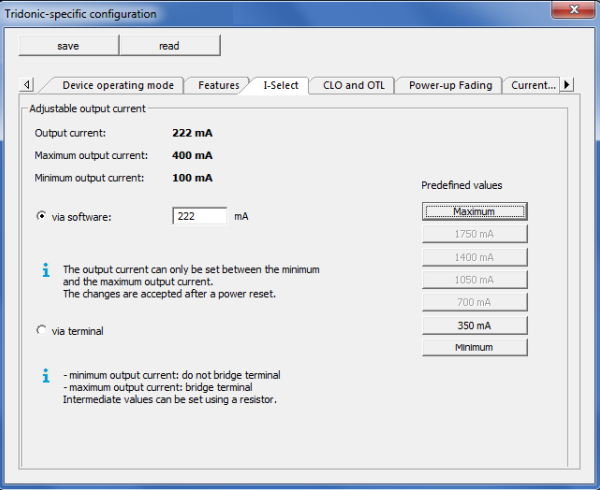Click the Maximum output current value 400 mA
Viewport: 600px width, 490px height.
[192, 156]
